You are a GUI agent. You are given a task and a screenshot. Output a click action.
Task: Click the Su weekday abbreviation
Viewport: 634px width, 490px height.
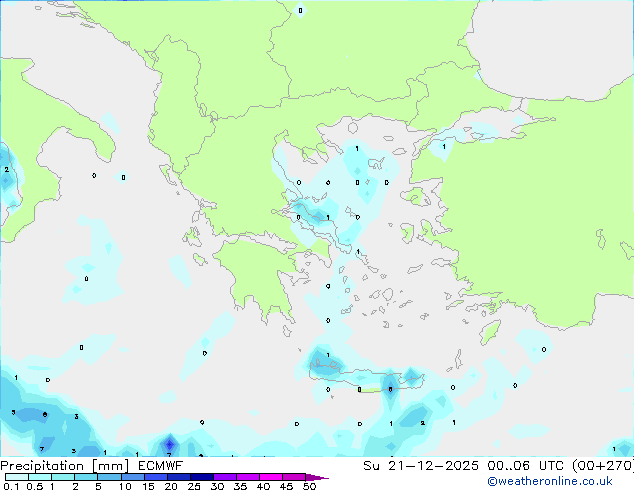coord(371,466)
